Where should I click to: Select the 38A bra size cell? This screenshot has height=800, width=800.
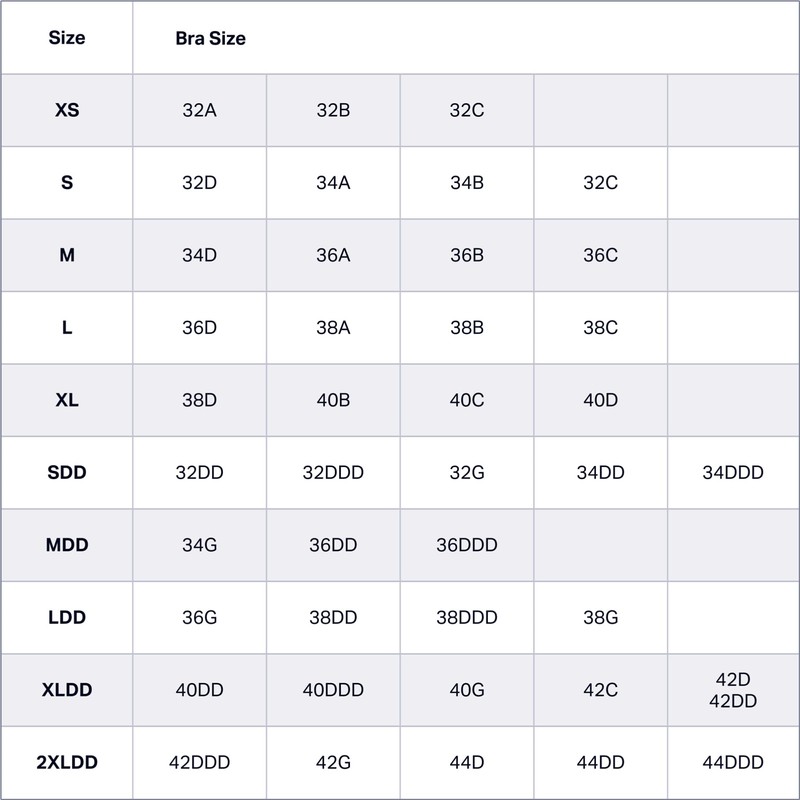(x=333, y=328)
